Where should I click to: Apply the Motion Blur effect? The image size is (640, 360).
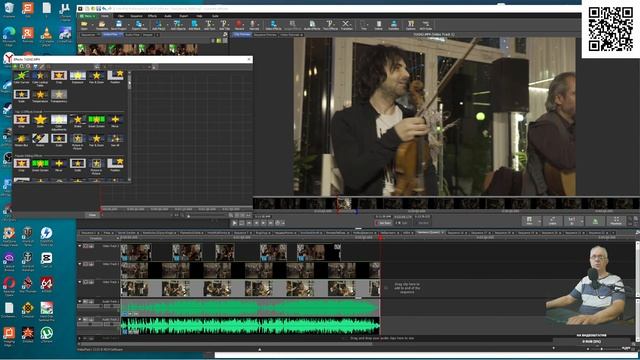(21, 138)
